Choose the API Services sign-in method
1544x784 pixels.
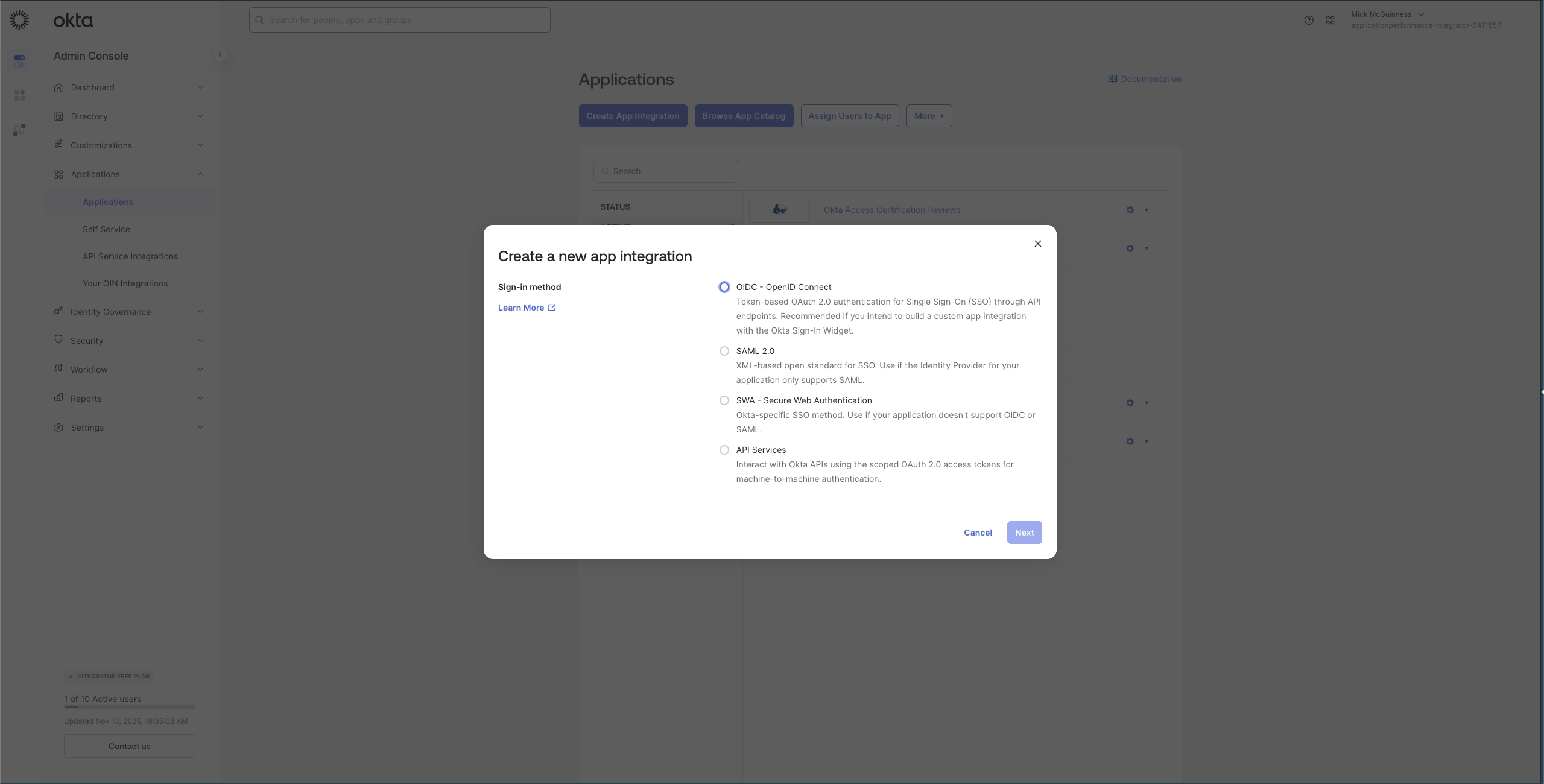coord(723,449)
